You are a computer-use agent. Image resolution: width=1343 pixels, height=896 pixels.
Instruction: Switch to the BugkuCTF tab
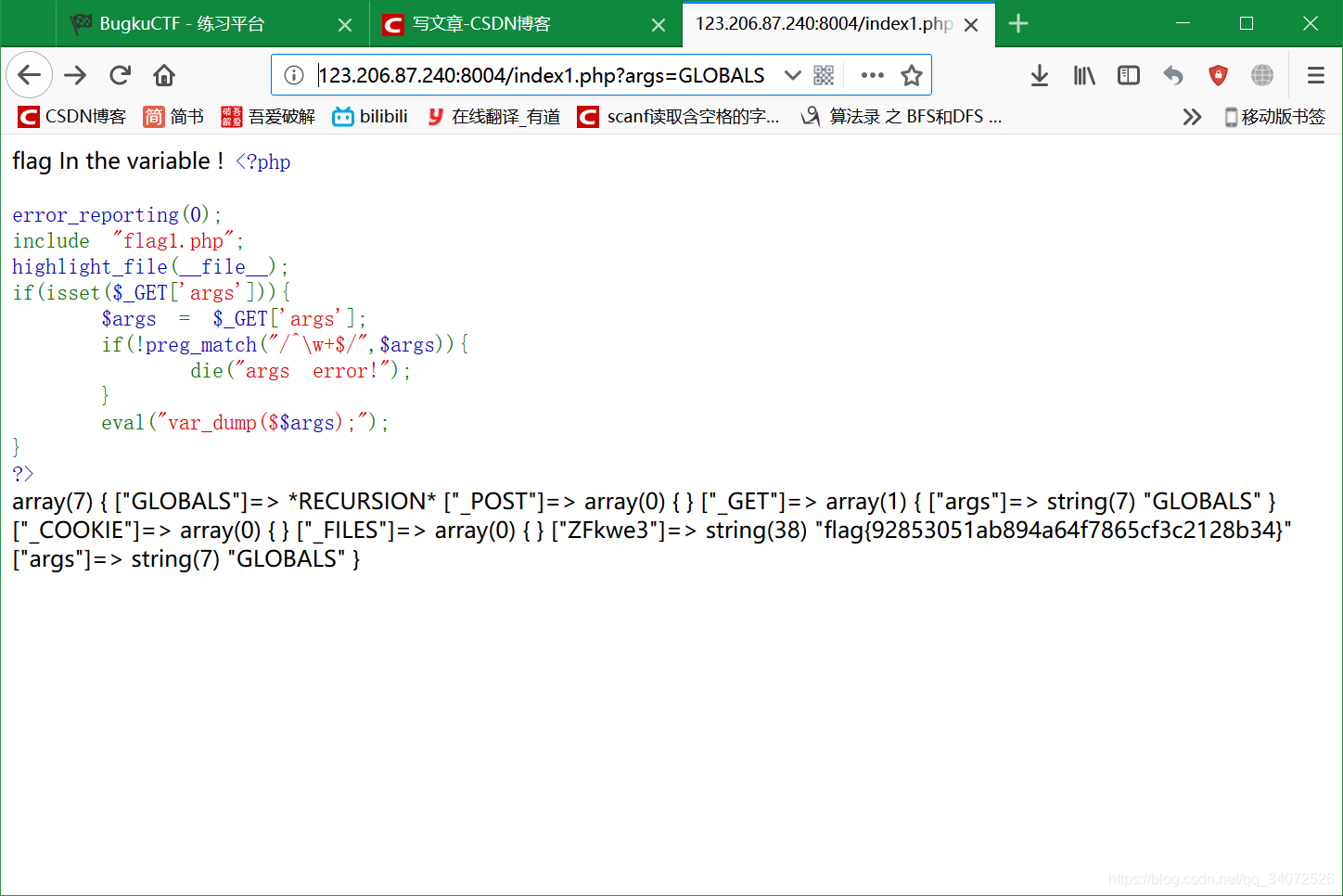click(211, 24)
